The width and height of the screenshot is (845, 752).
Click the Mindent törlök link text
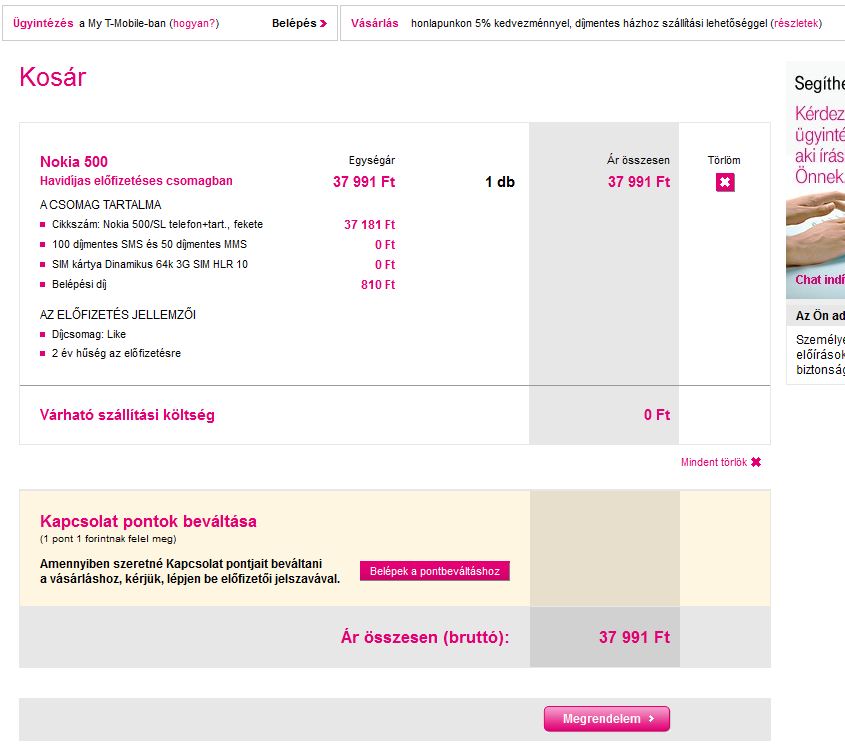714,462
